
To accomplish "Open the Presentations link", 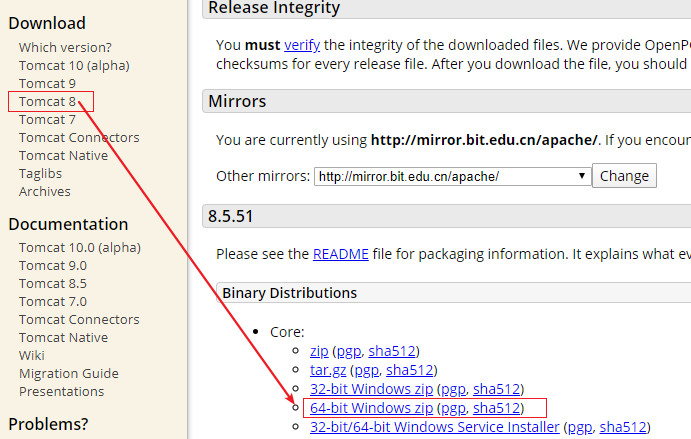I will tap(62, 392).
